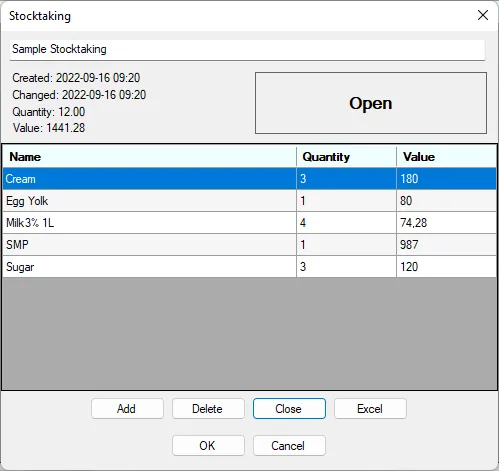Click Sugar's quantity cell 3
The width and height of the screenshot is (499, 471).
tap(346, 267)
